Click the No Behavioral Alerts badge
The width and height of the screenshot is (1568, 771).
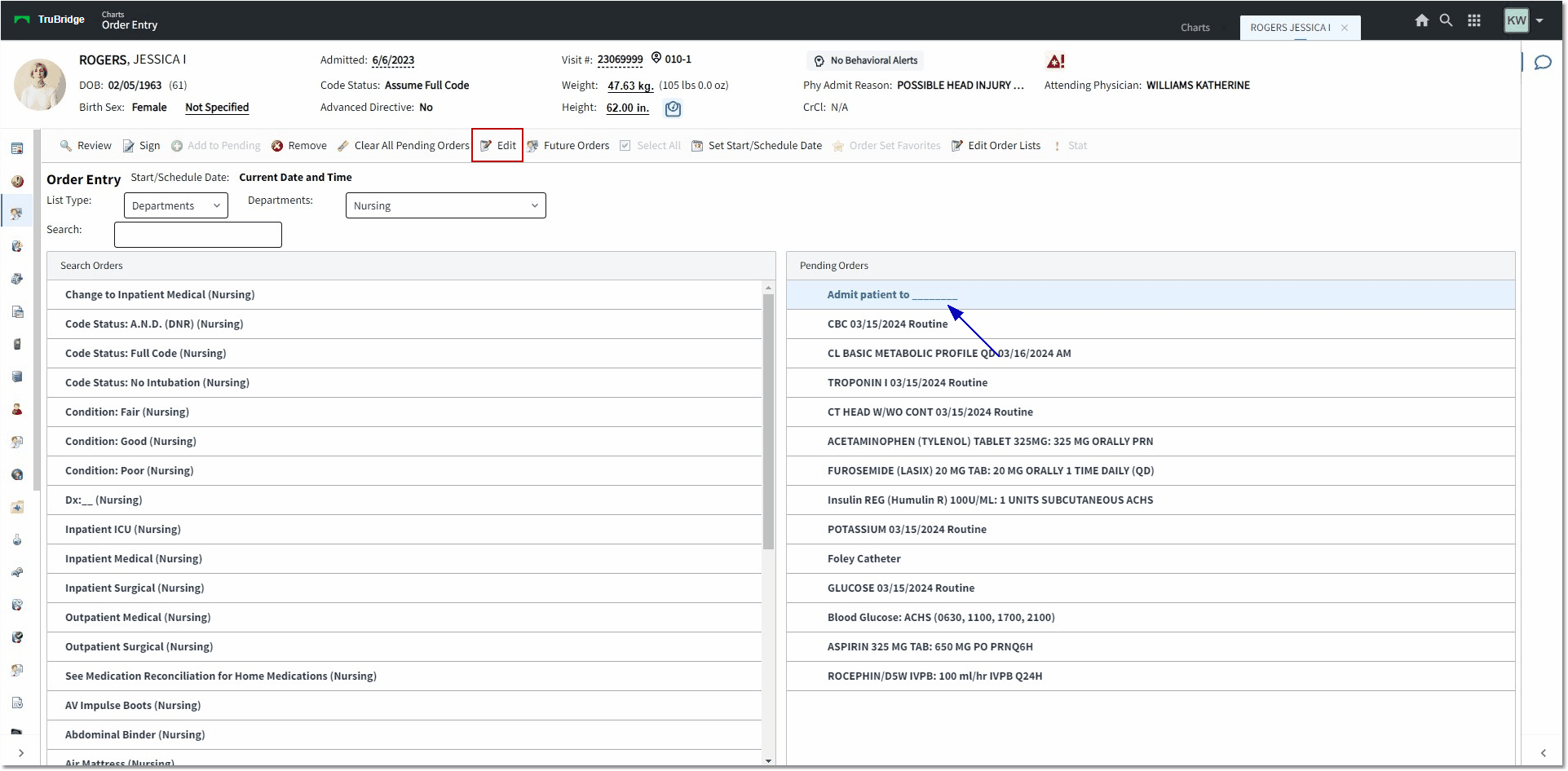[x=865, y=60]
